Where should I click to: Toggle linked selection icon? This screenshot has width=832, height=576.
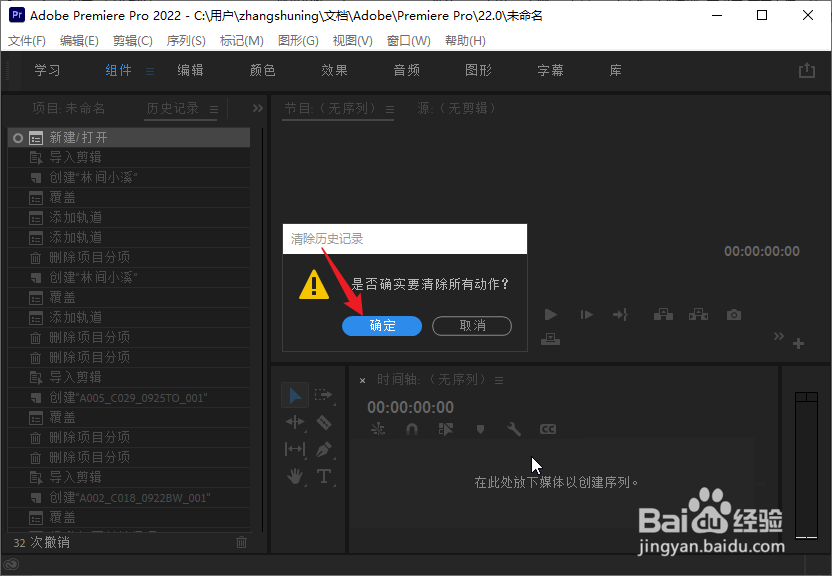click(x=446, y=429)
